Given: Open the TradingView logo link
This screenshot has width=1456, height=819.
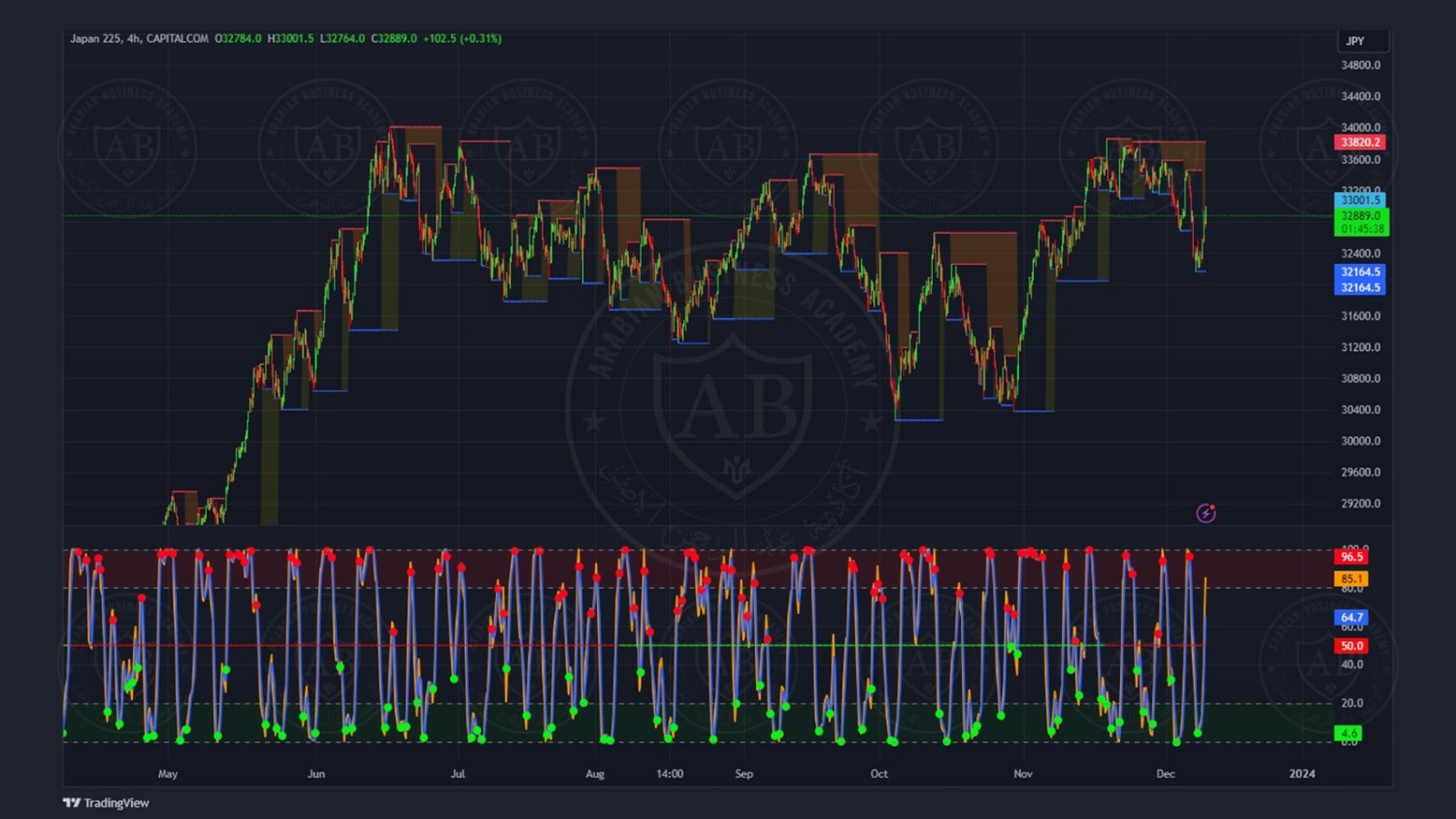Looking at the screenshot, I should (x=106, y=803).
